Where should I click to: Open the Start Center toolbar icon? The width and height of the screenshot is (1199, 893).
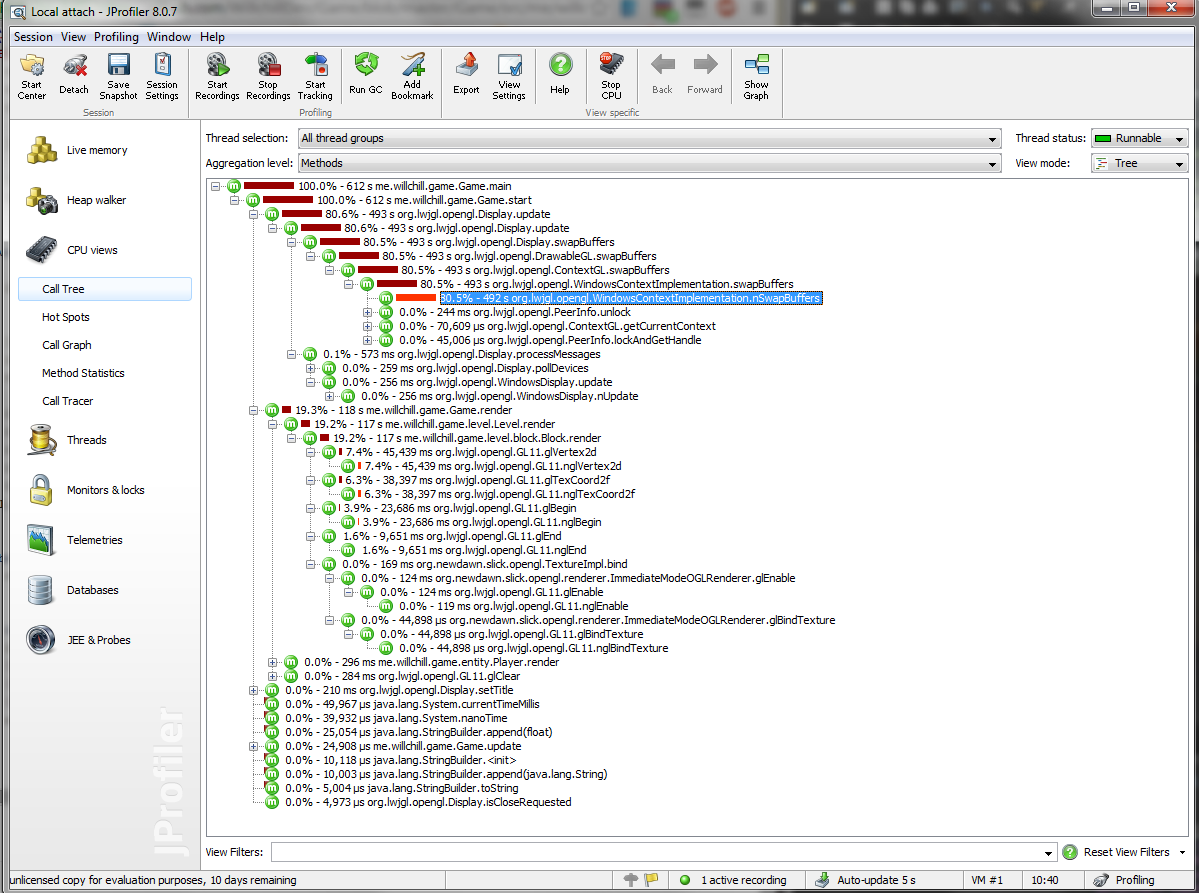[x=32, y=76]
